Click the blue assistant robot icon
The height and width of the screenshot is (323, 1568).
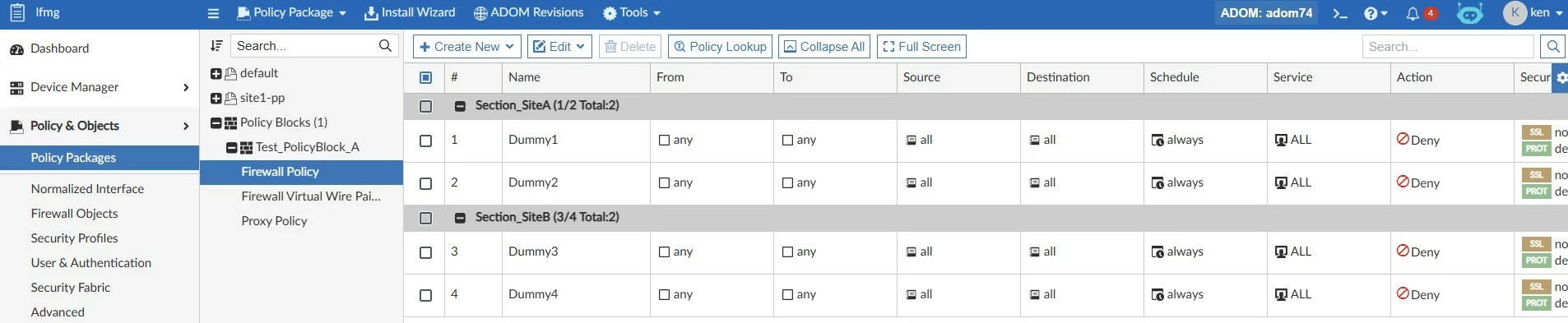click(1470, 13)
